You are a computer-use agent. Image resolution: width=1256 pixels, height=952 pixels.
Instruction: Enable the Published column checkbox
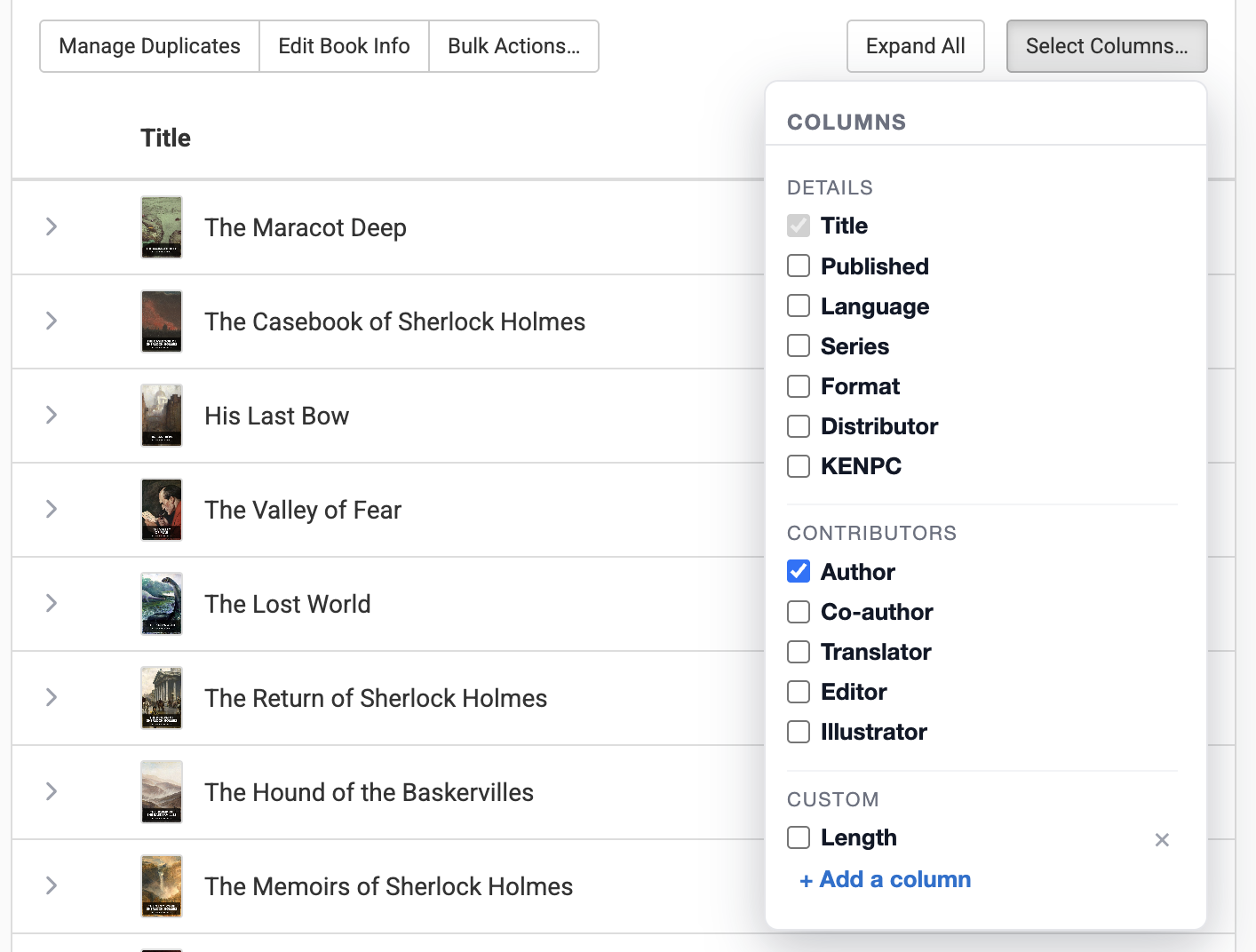(799, 266)
